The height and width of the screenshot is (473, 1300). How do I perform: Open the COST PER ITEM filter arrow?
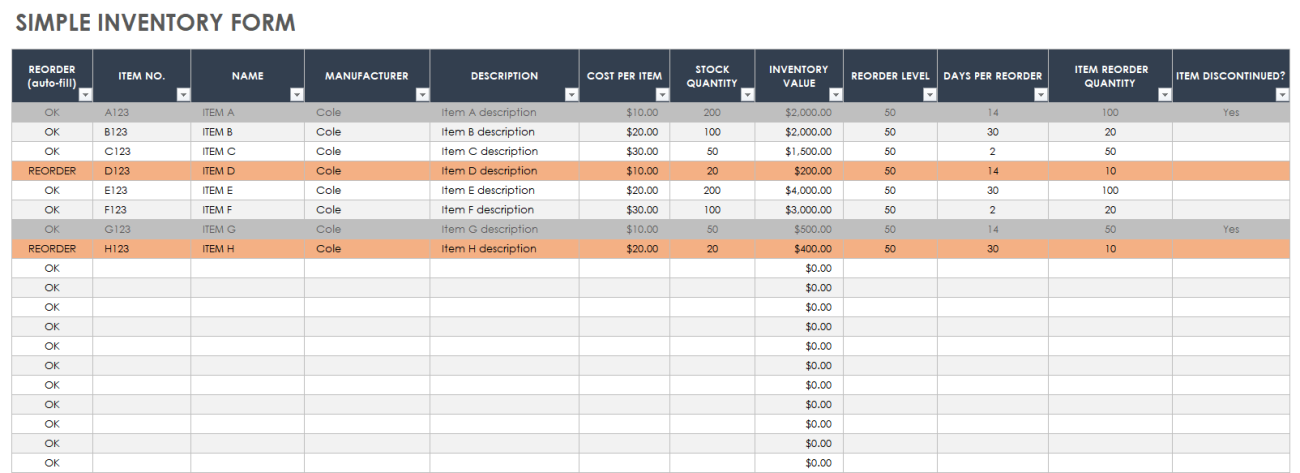coord(662,95)
